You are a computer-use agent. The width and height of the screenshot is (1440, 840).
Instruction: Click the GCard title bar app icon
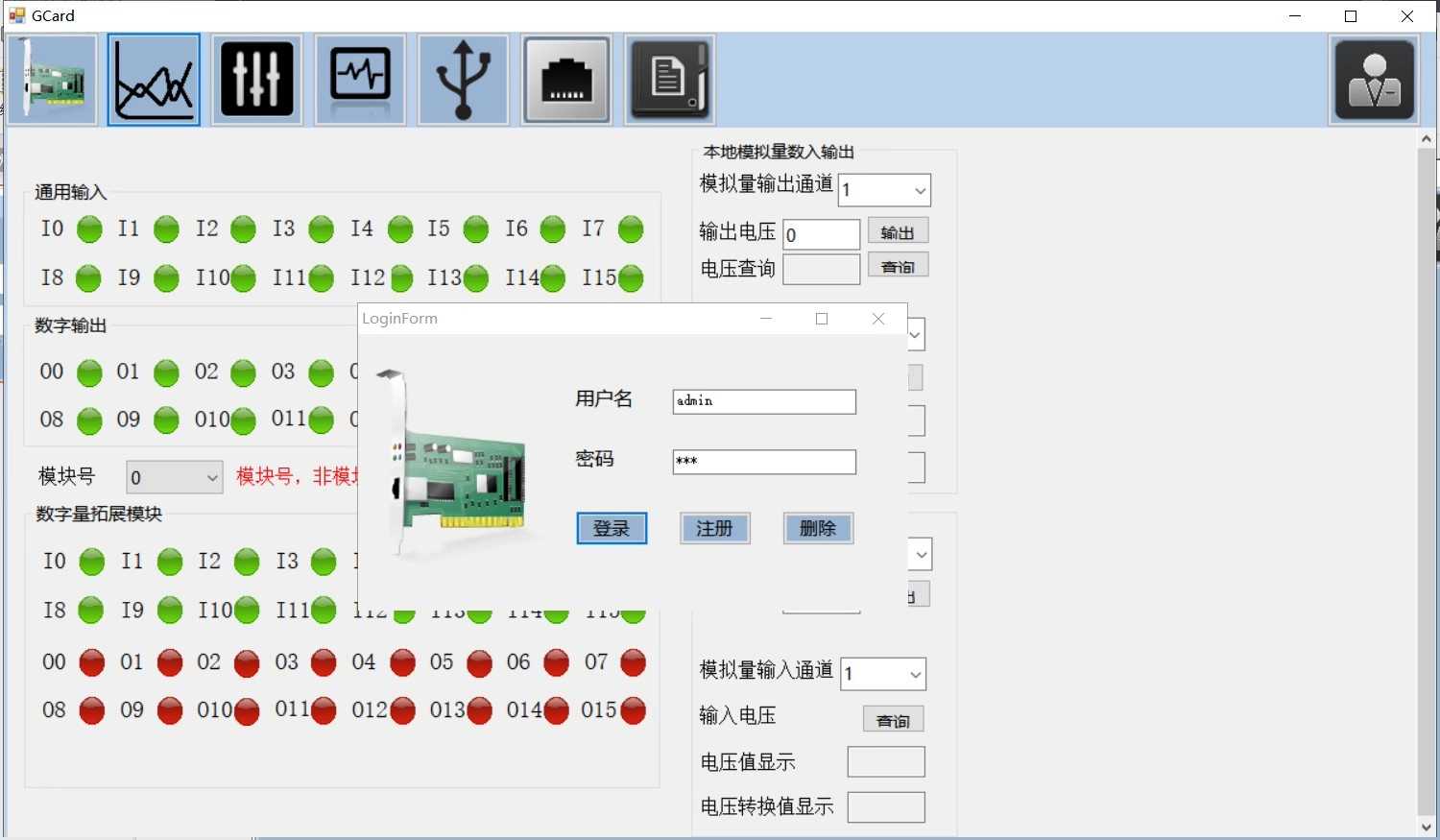(x=17, y=15)
